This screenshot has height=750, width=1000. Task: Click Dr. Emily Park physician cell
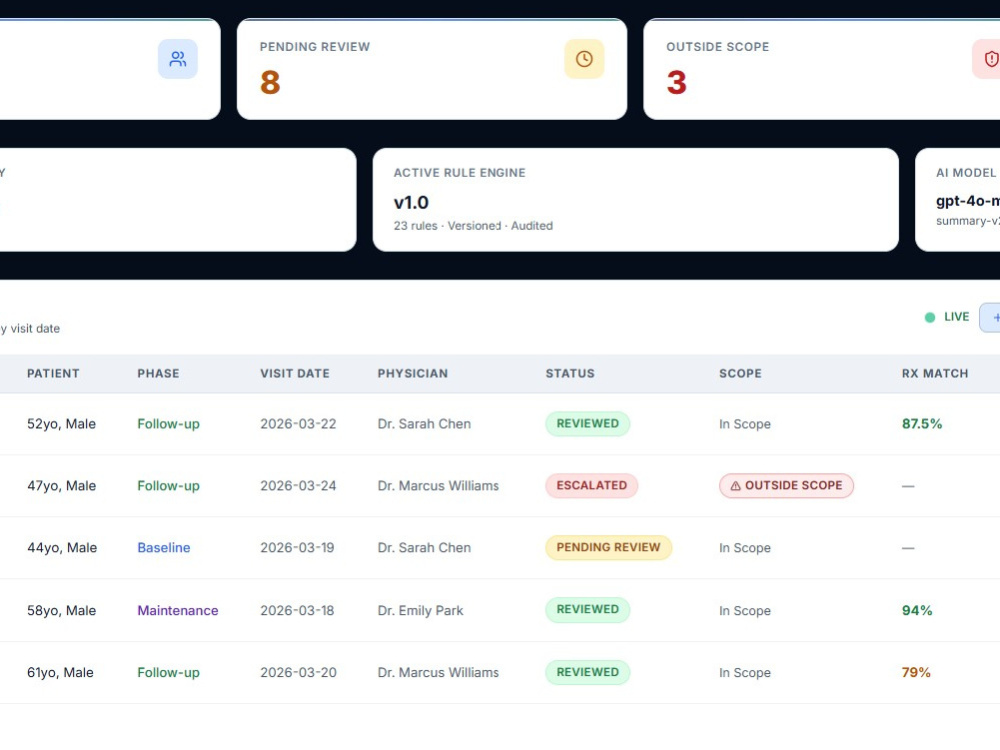tap(420, 610)
